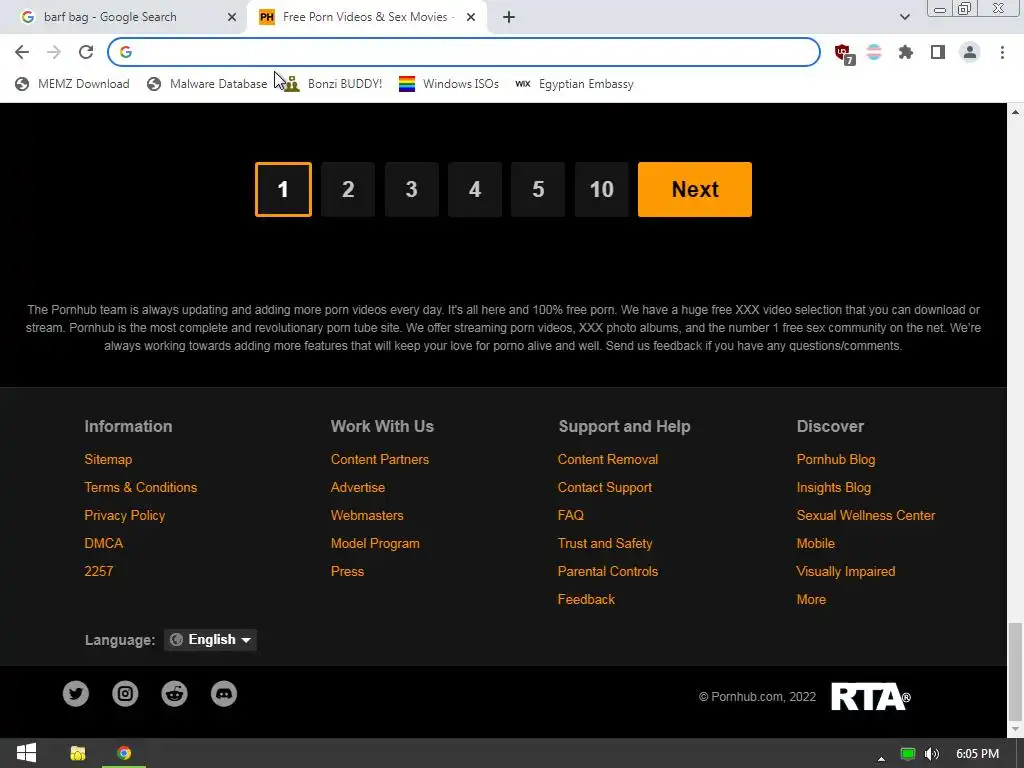Open the MEMZ Download bookmark
The height and width of the screenshot is (768, 1024).
coord(72,84)
